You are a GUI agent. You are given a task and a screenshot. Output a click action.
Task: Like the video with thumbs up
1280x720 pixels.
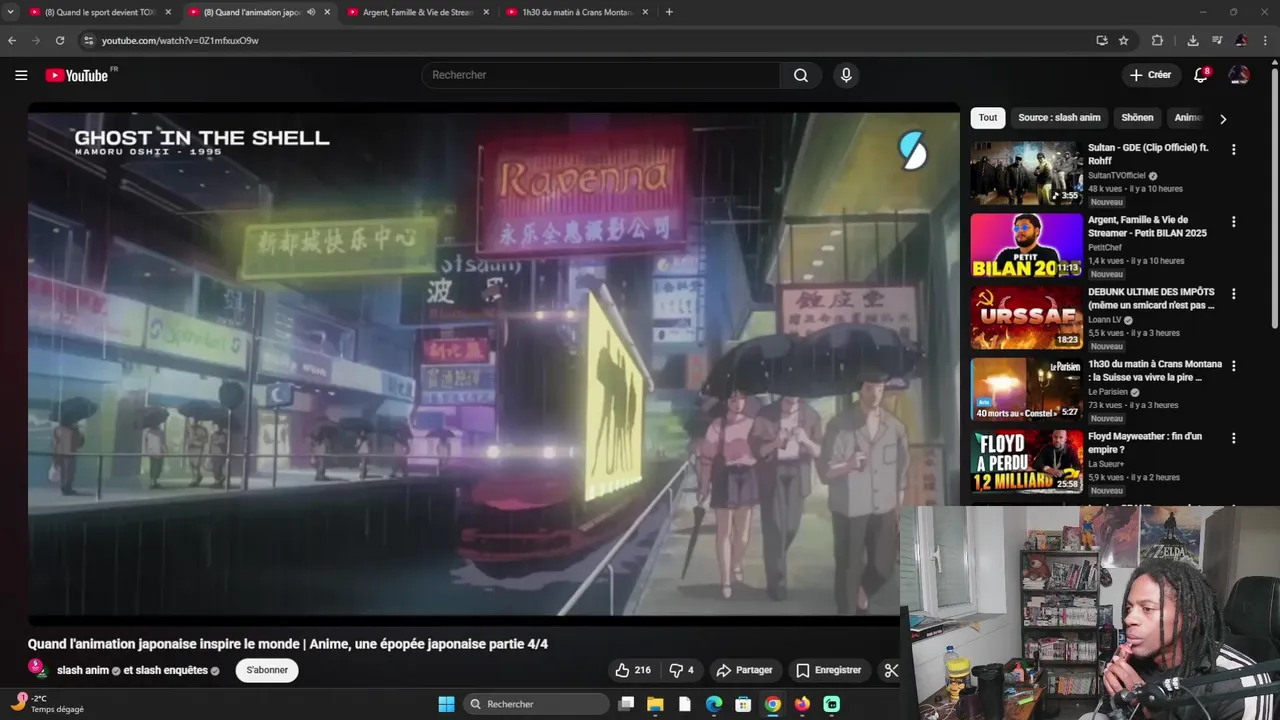pos(633,670)
